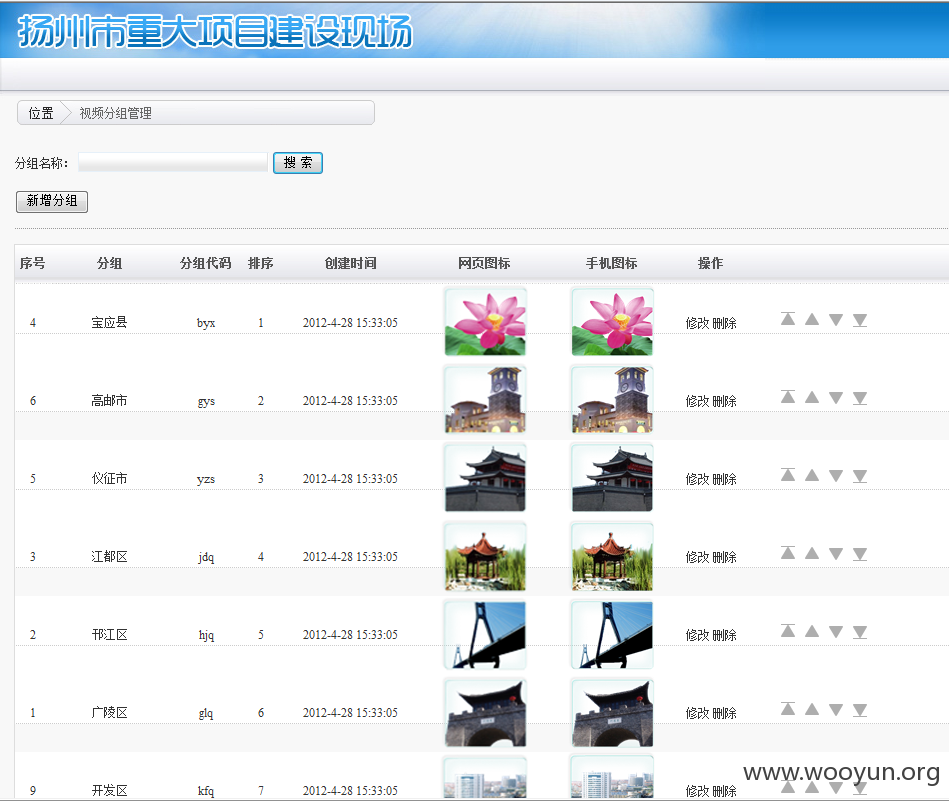Move 江都区 row down one position
The image size is (949, 801).
coord(836,553)
